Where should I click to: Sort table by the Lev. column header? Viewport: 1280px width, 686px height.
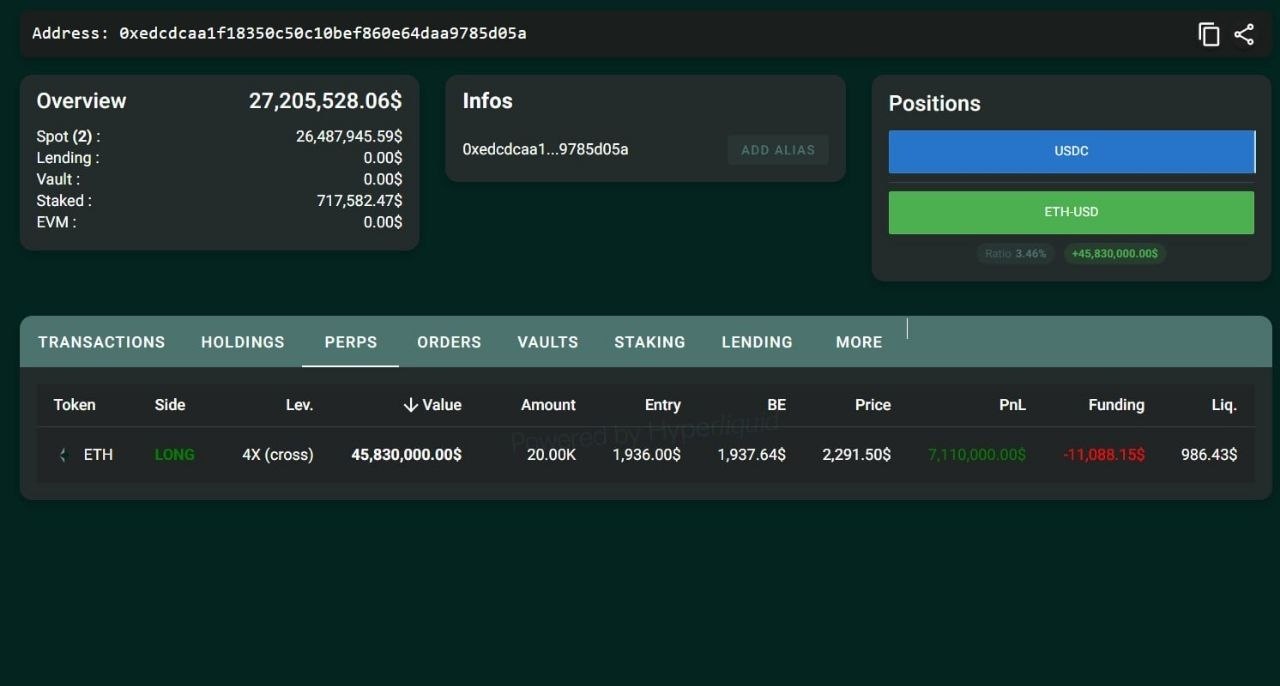click(299, 405)
